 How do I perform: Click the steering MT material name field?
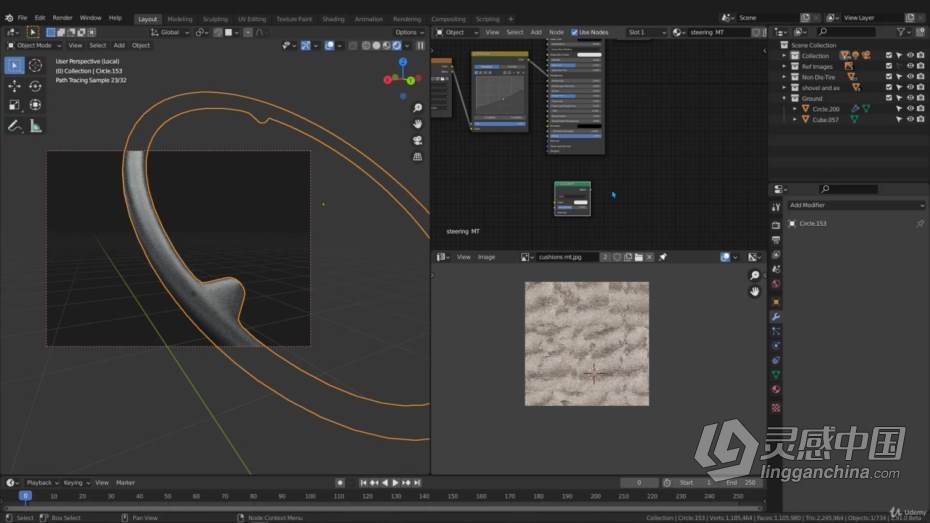point(718,33)
